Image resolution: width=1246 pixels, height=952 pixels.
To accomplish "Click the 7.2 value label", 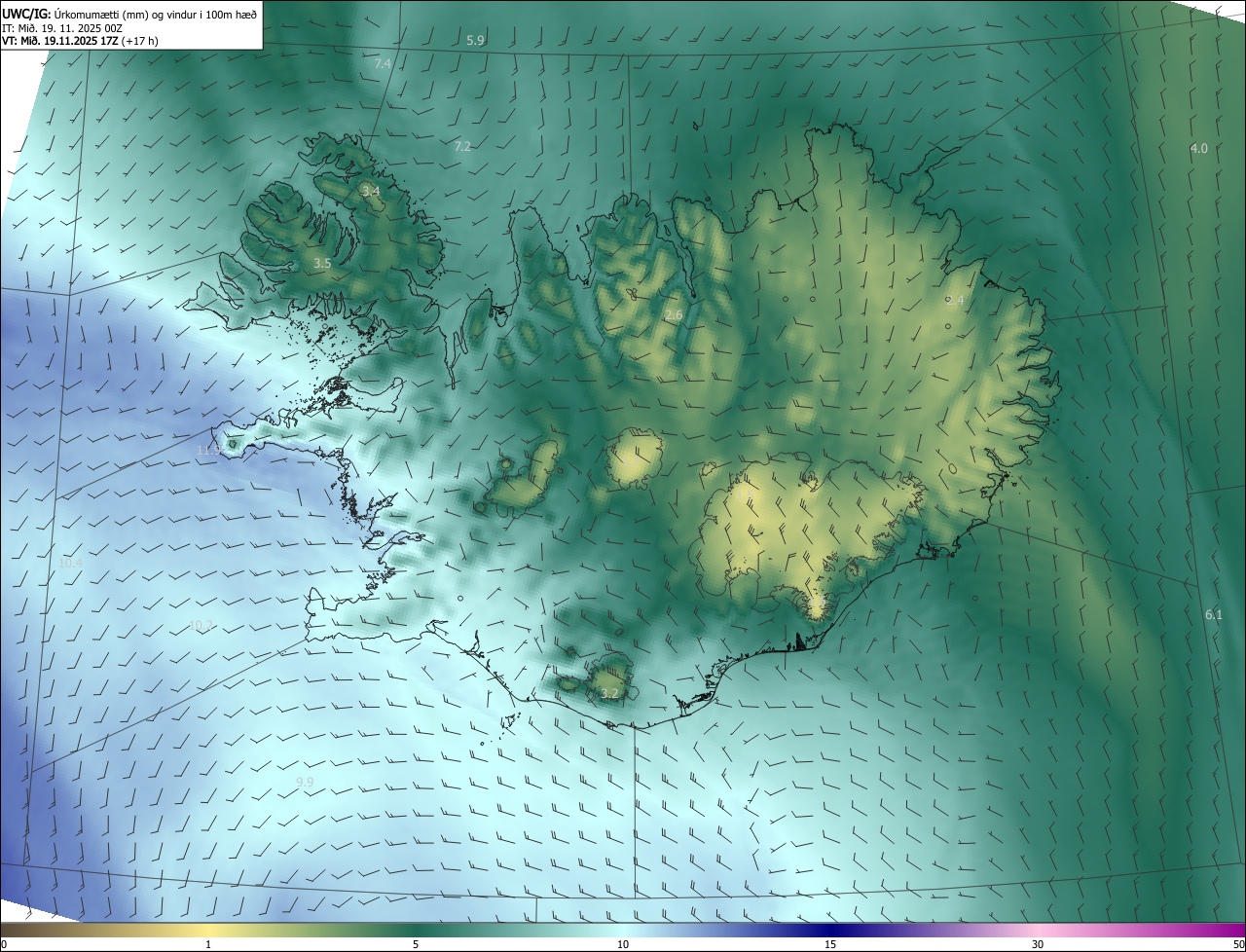I will click(x=462, y=147).
